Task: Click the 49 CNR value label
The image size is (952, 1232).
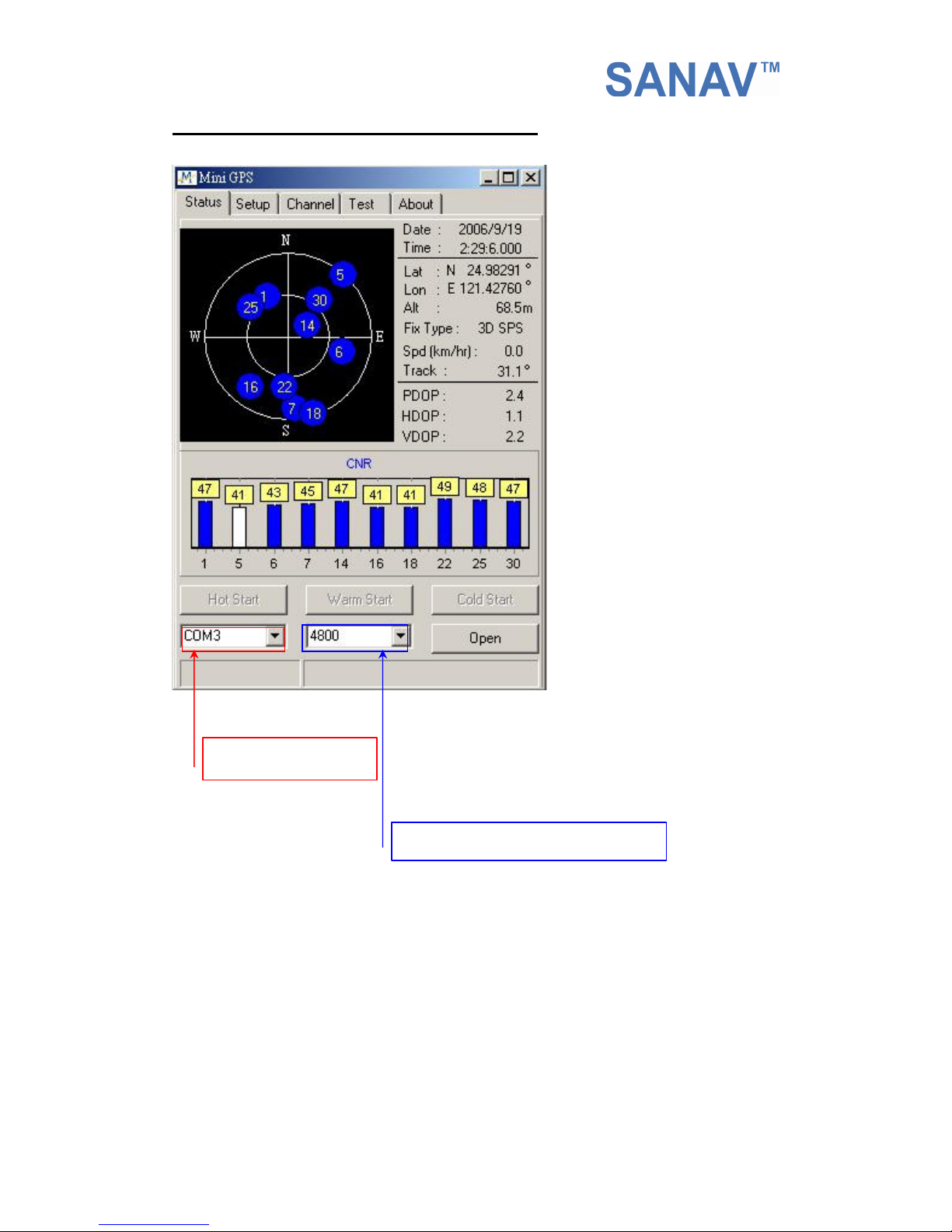Action: tap(445, 487)
